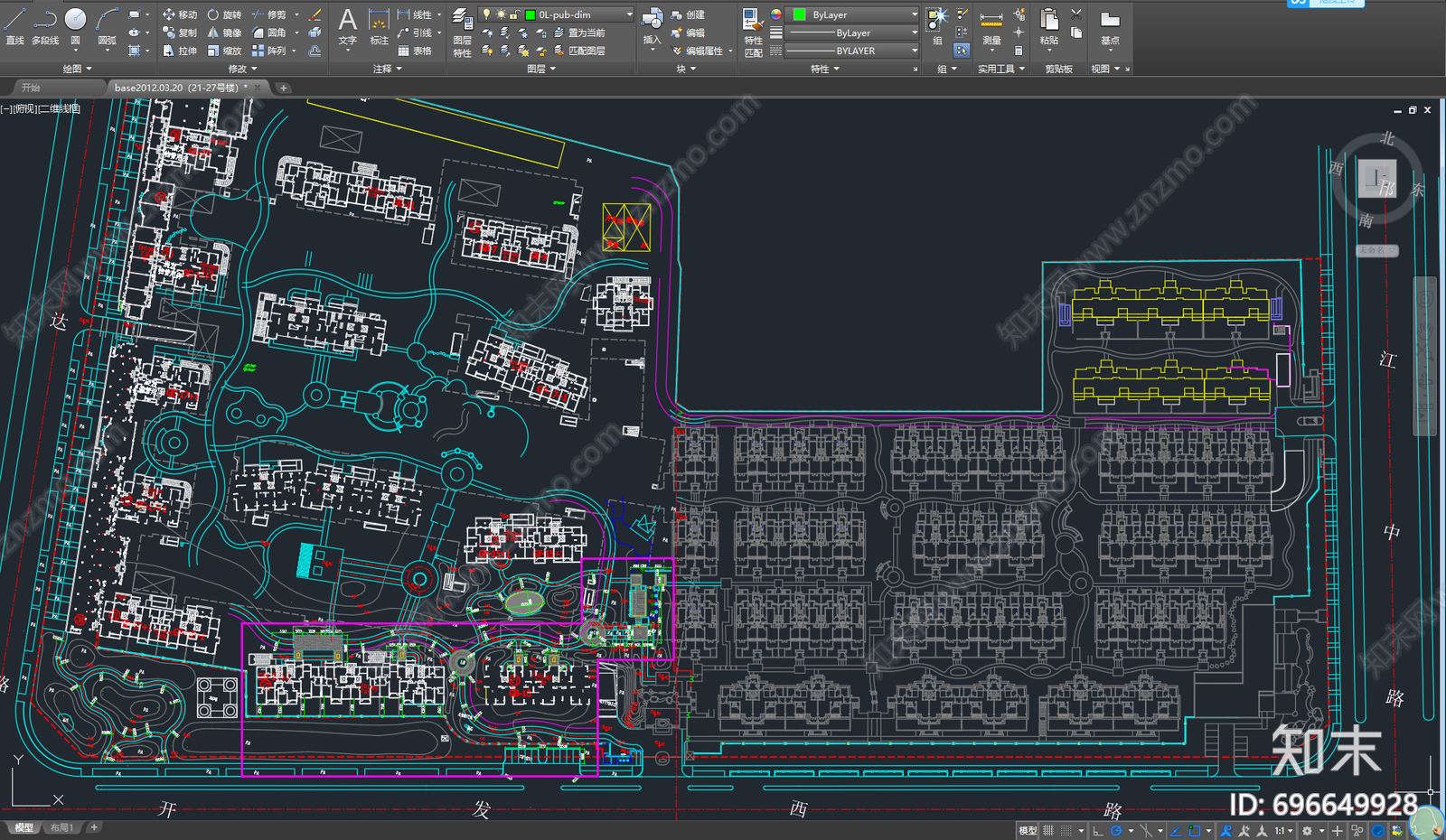Click the 修剪 (Trim) tool

[x=268, y=14]
